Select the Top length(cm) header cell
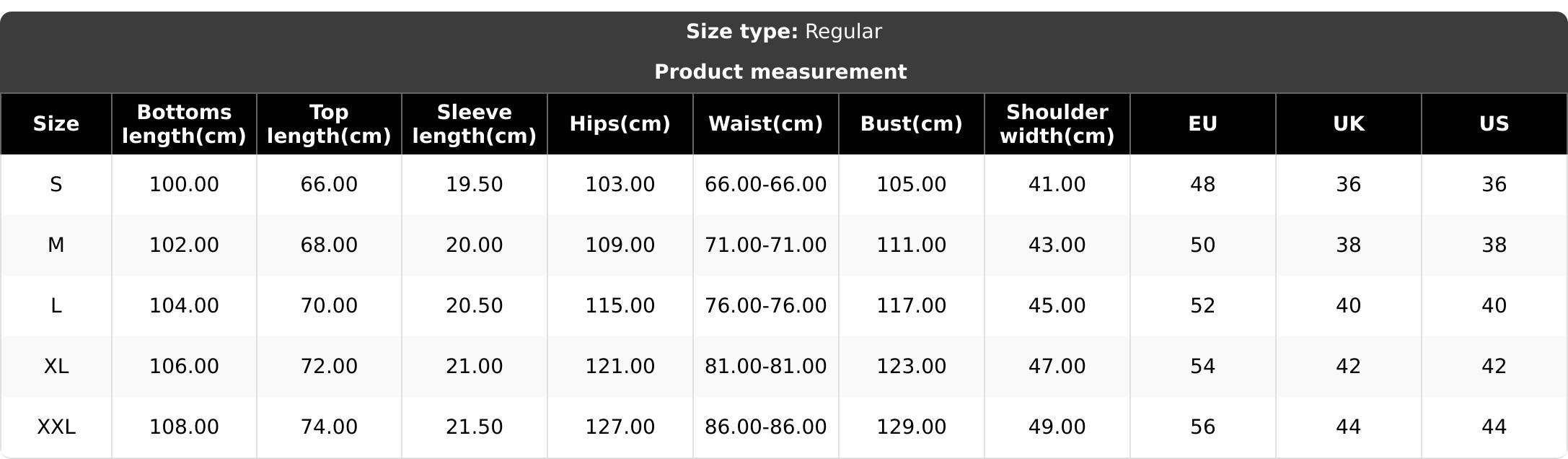The width and height of the screenshot is (1568, 459). pyautogui.click(x=329, y=124)
